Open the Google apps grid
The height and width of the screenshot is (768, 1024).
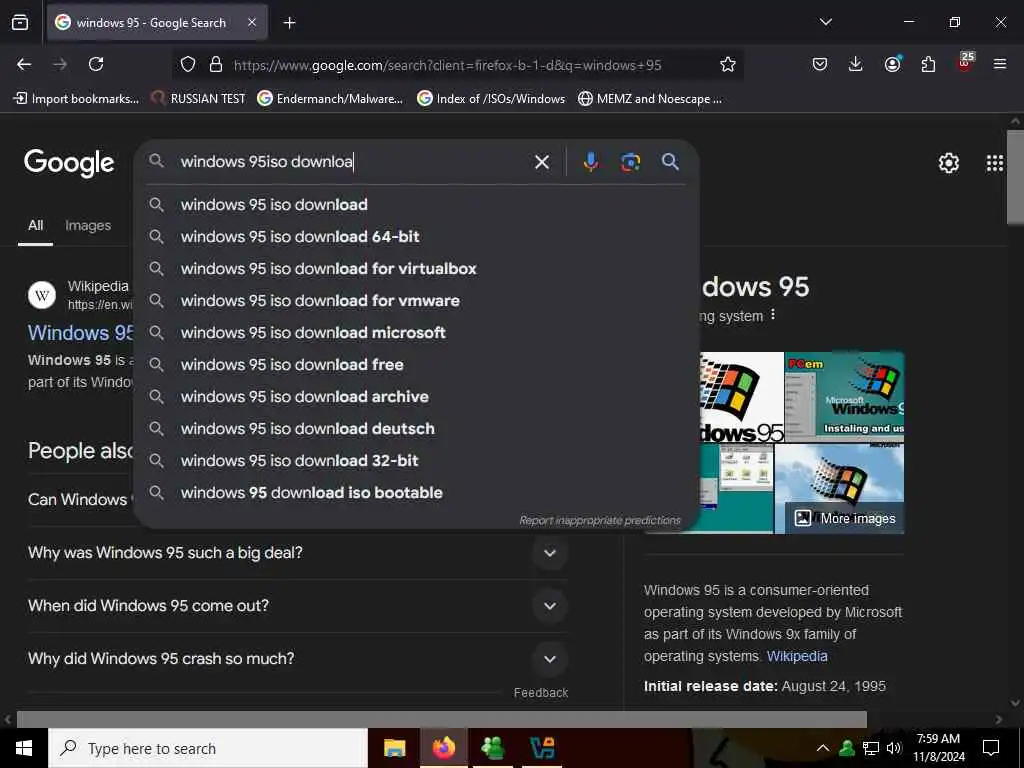[x=995, y=163]
